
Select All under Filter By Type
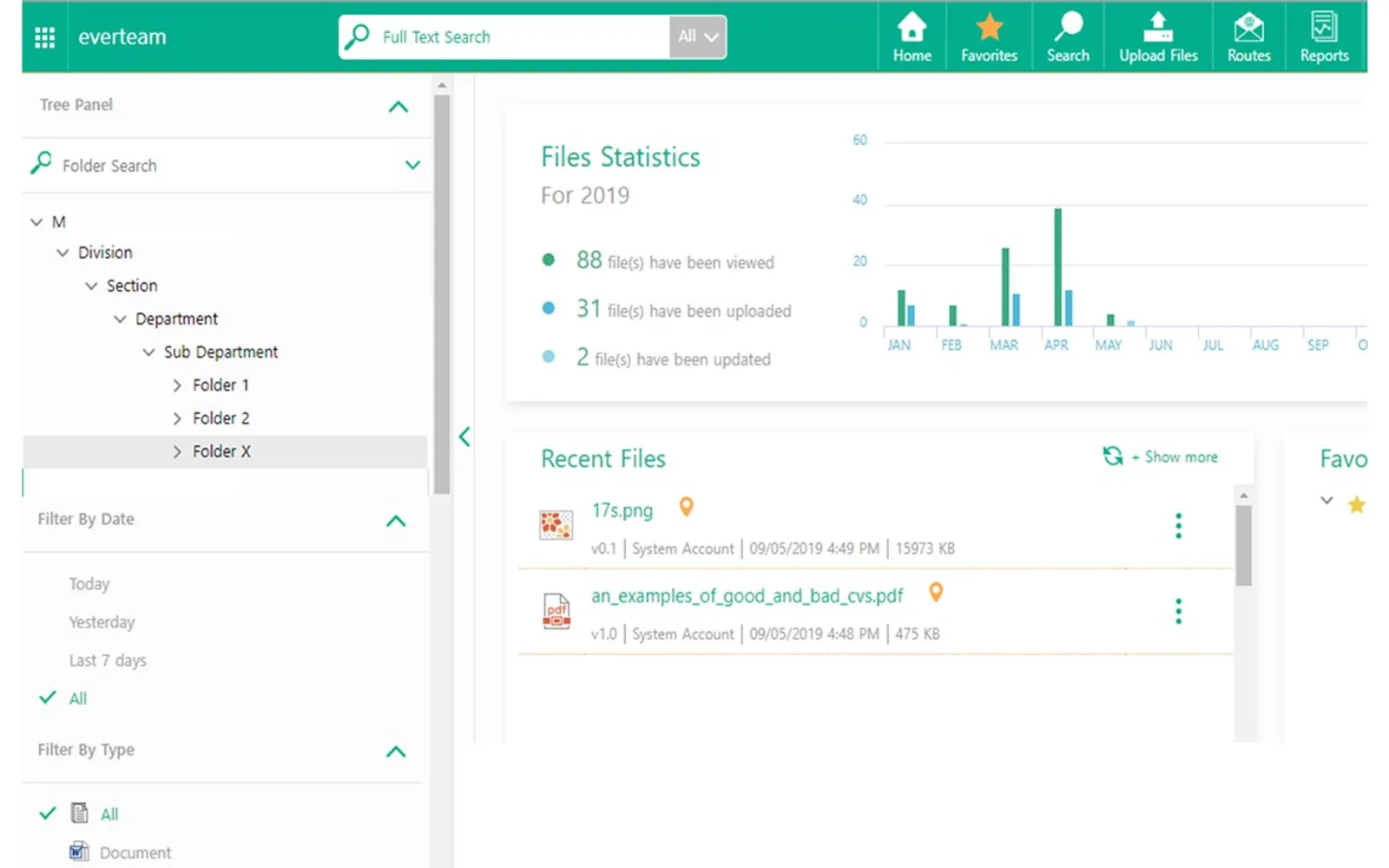[109, 814]
